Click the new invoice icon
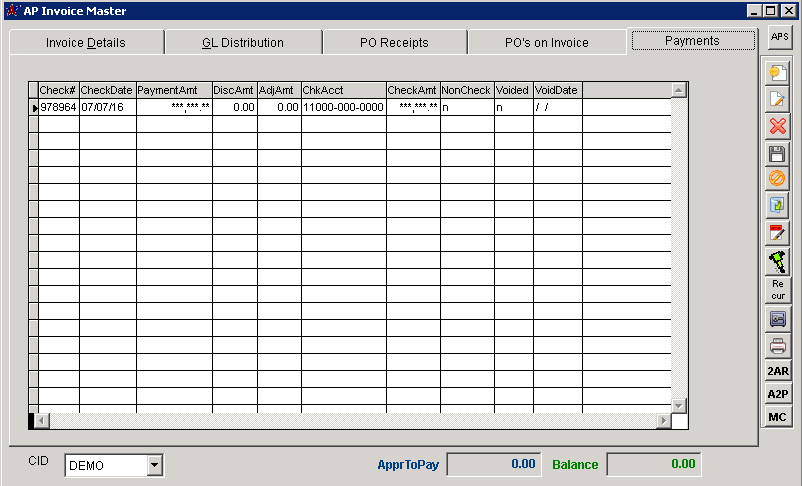 coord(777,73)
